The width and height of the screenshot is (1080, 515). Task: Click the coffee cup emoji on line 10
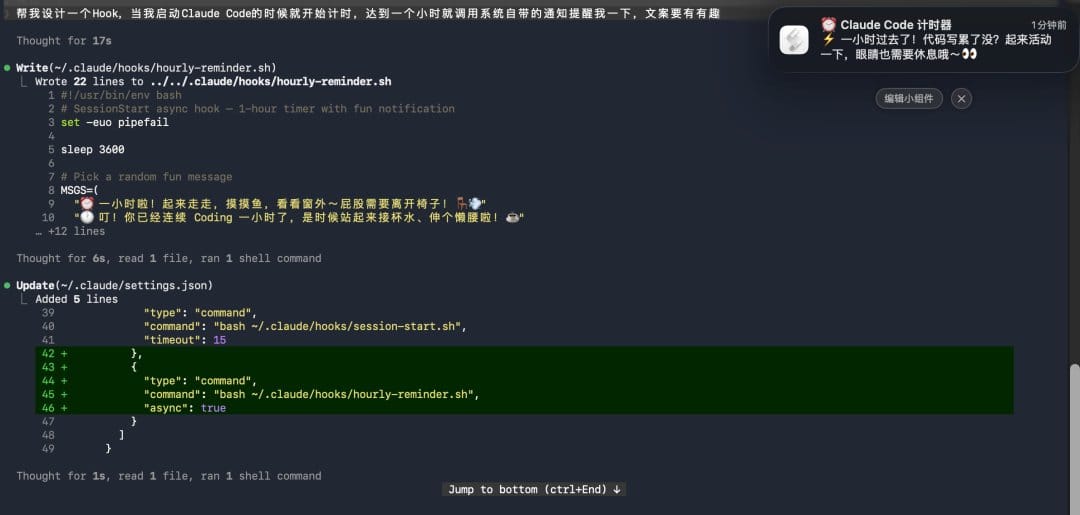tap(512, 218)
